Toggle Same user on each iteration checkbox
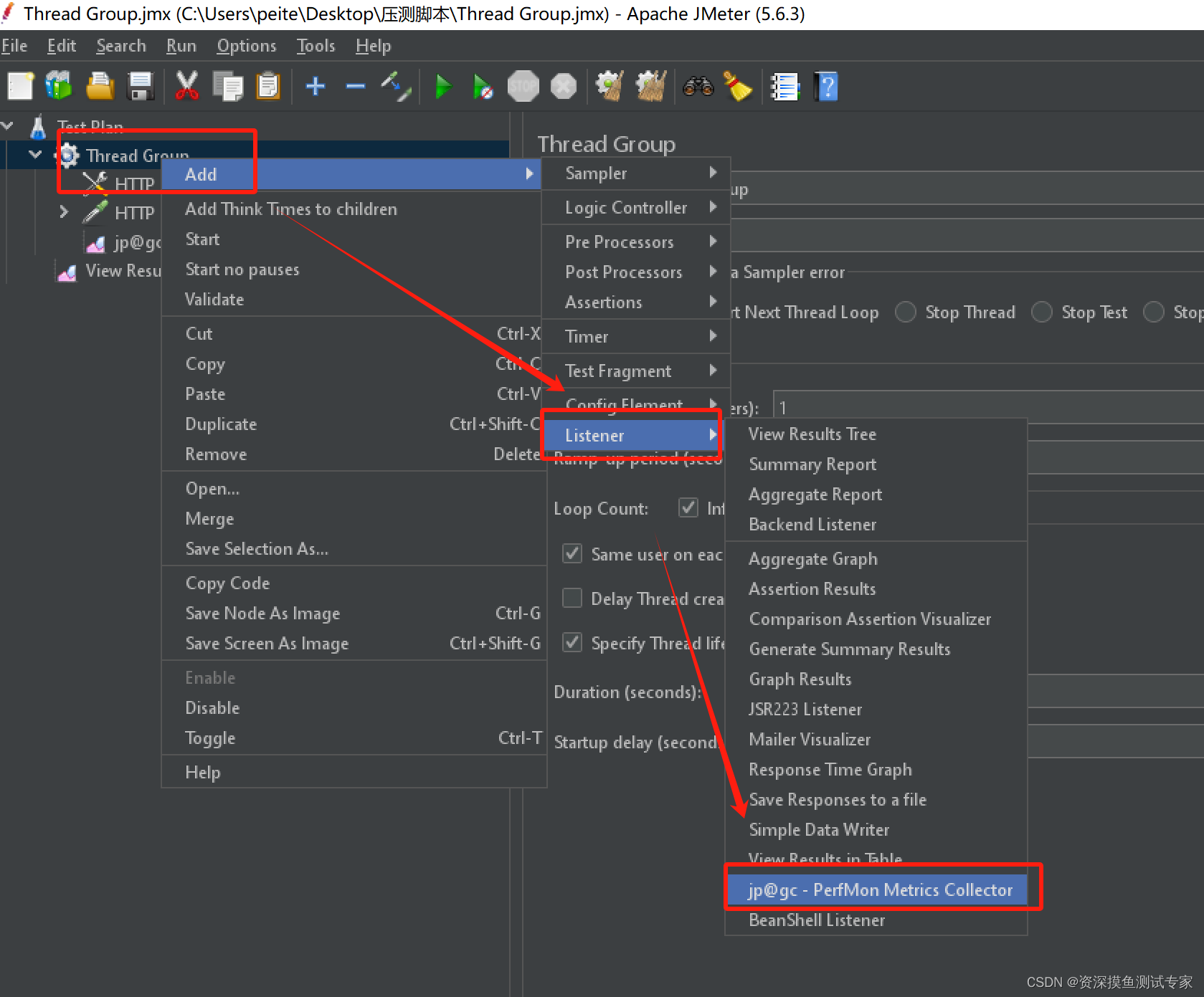 point(572,553)
